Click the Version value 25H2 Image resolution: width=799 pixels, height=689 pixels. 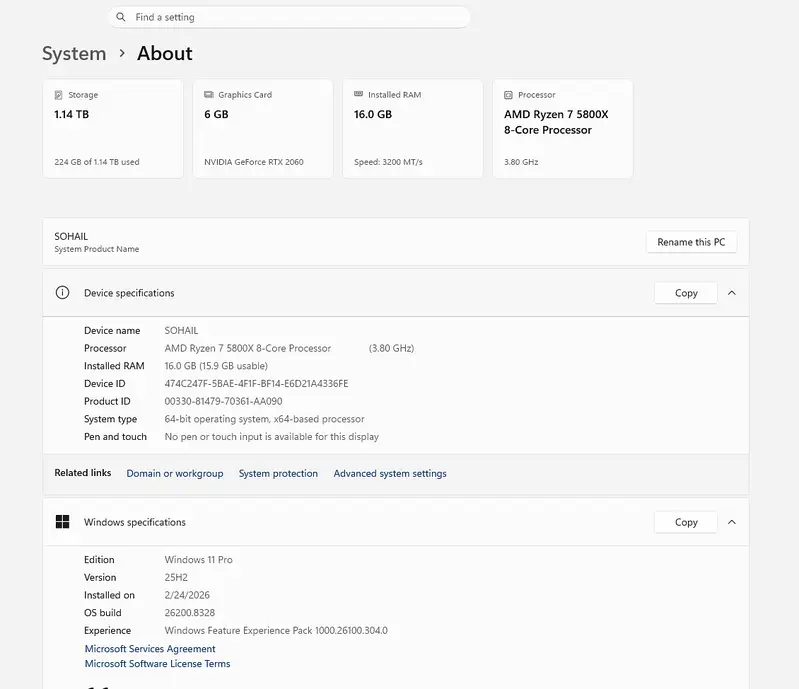[x=176, y=577]
